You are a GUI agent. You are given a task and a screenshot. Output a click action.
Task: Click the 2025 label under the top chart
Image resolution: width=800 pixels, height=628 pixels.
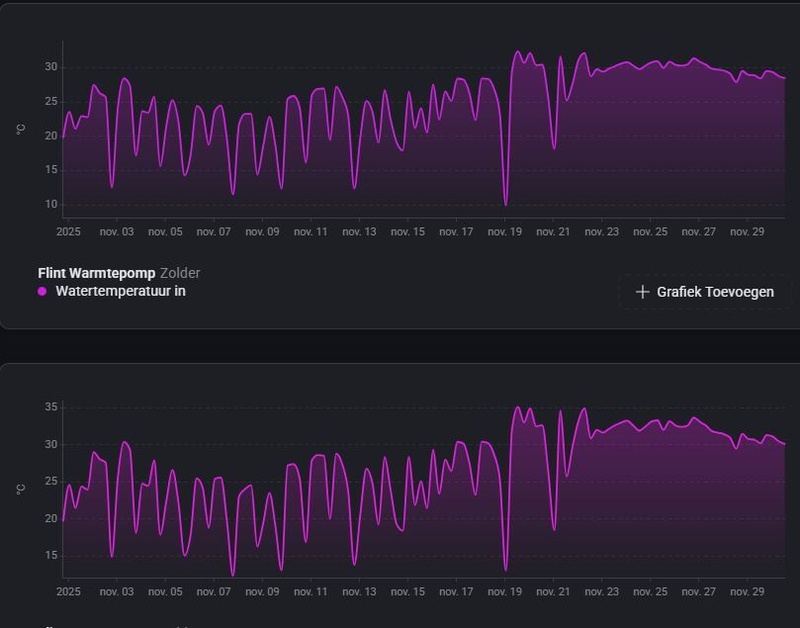(x=68, y=232)
